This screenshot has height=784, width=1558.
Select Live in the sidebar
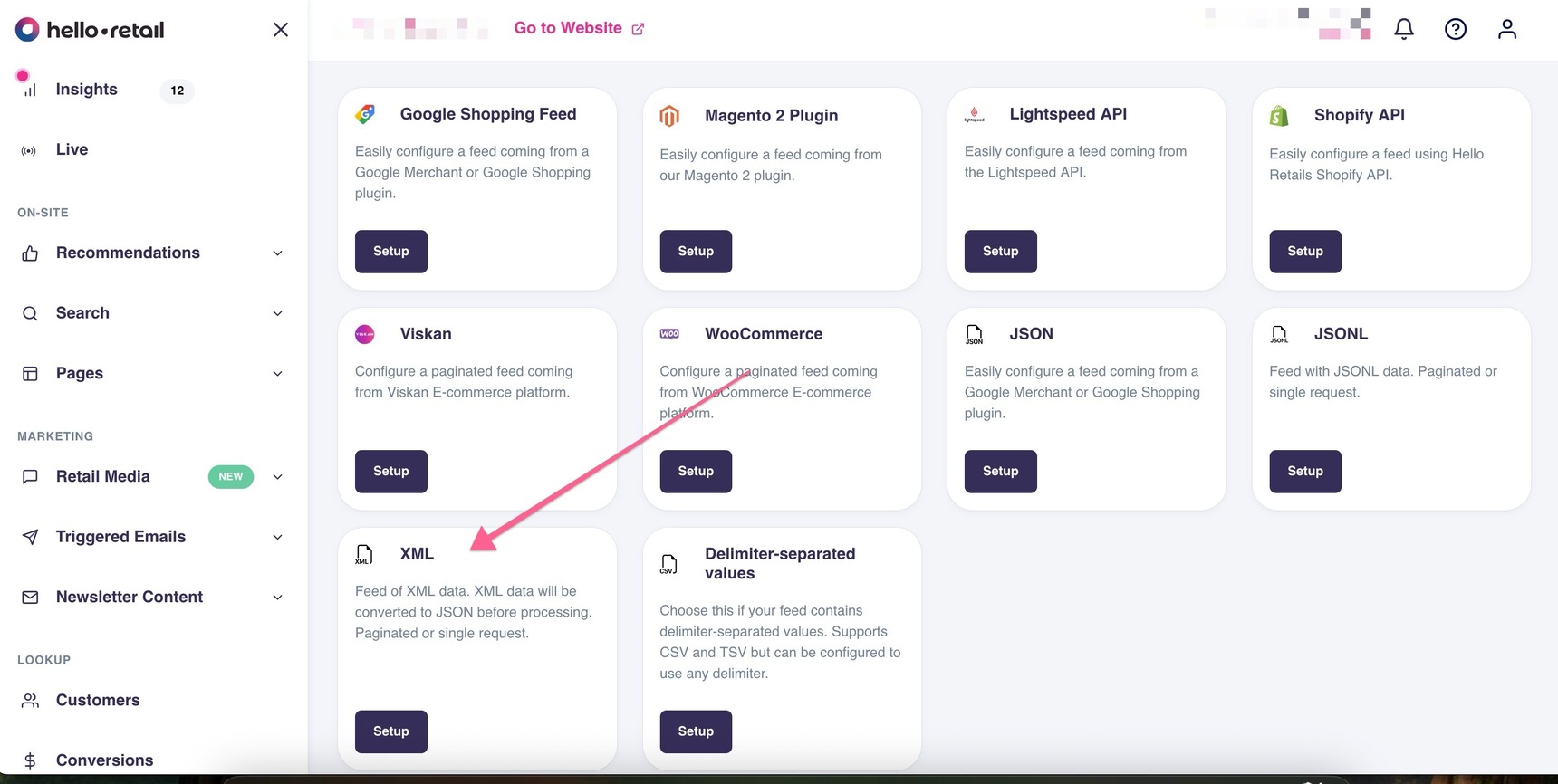(x=72, y=149)
